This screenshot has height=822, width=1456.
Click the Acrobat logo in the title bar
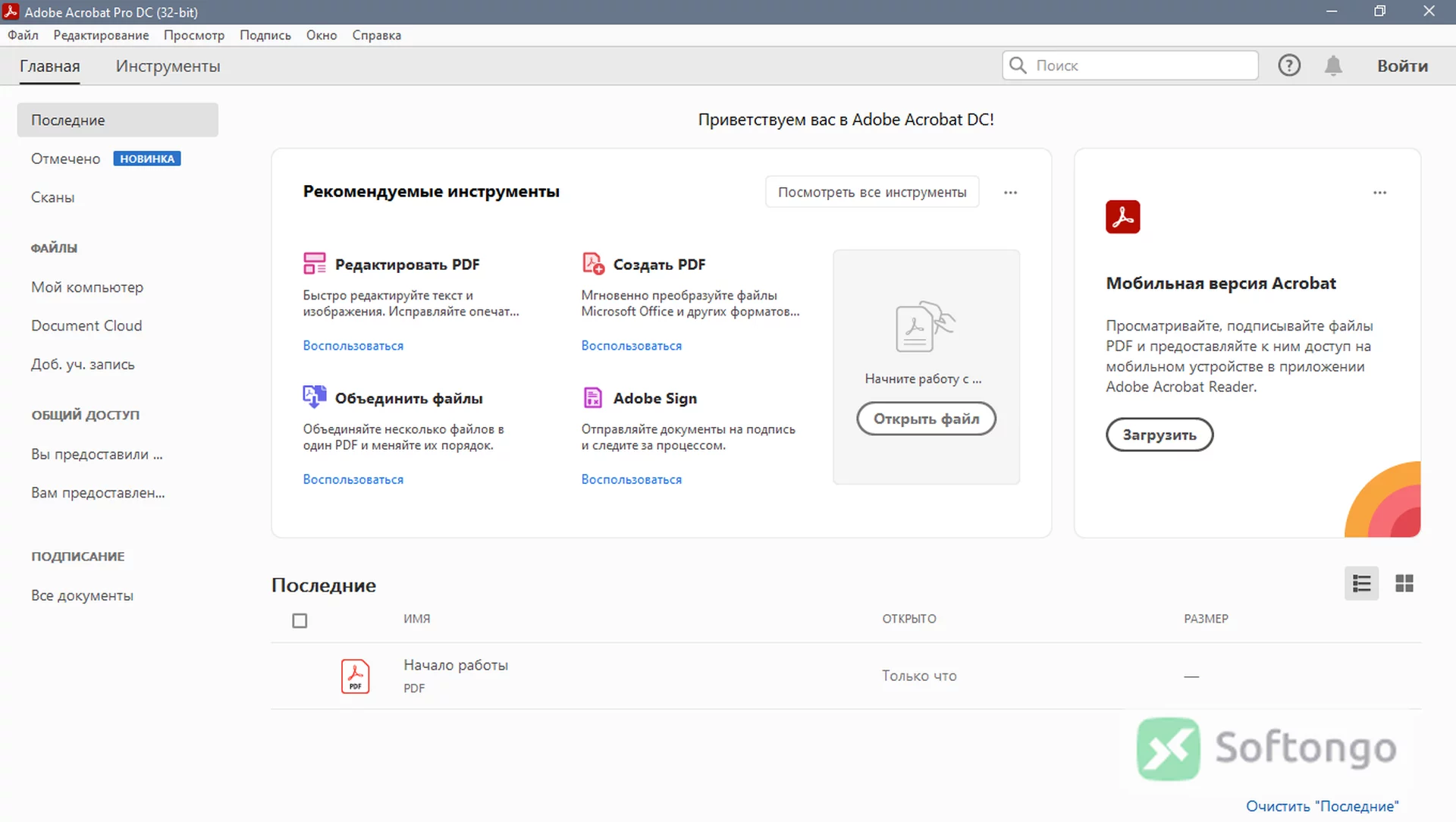point(11,11)
